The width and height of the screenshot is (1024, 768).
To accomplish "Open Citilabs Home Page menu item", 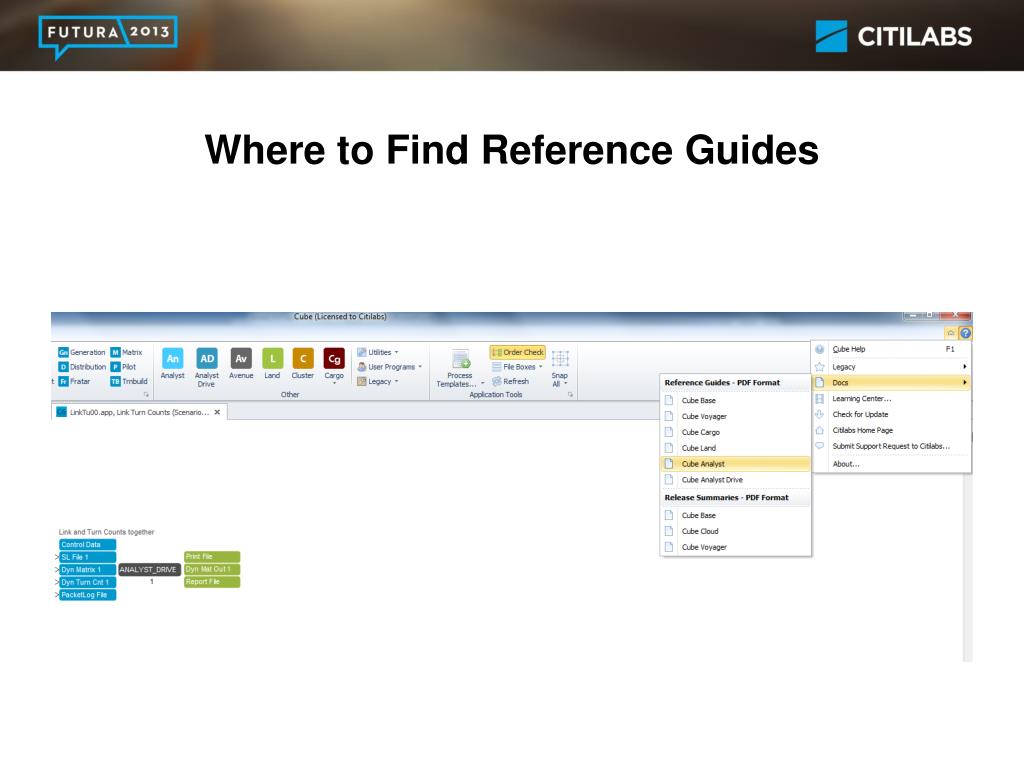I will click(x=891, y=430).
